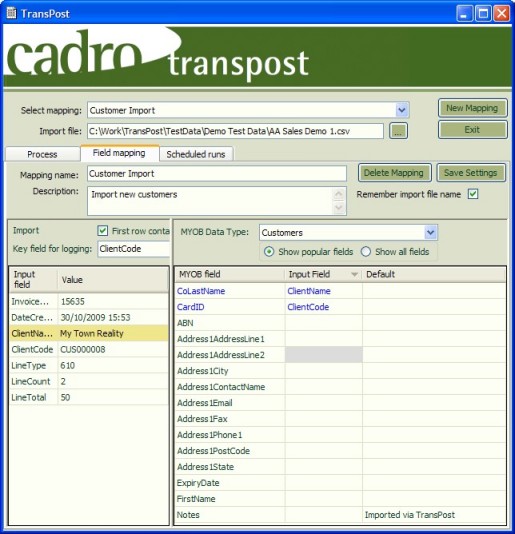Maximize the TransPost window
The image size is (515, 534).
pyautogui.click(x=483, y=14)
